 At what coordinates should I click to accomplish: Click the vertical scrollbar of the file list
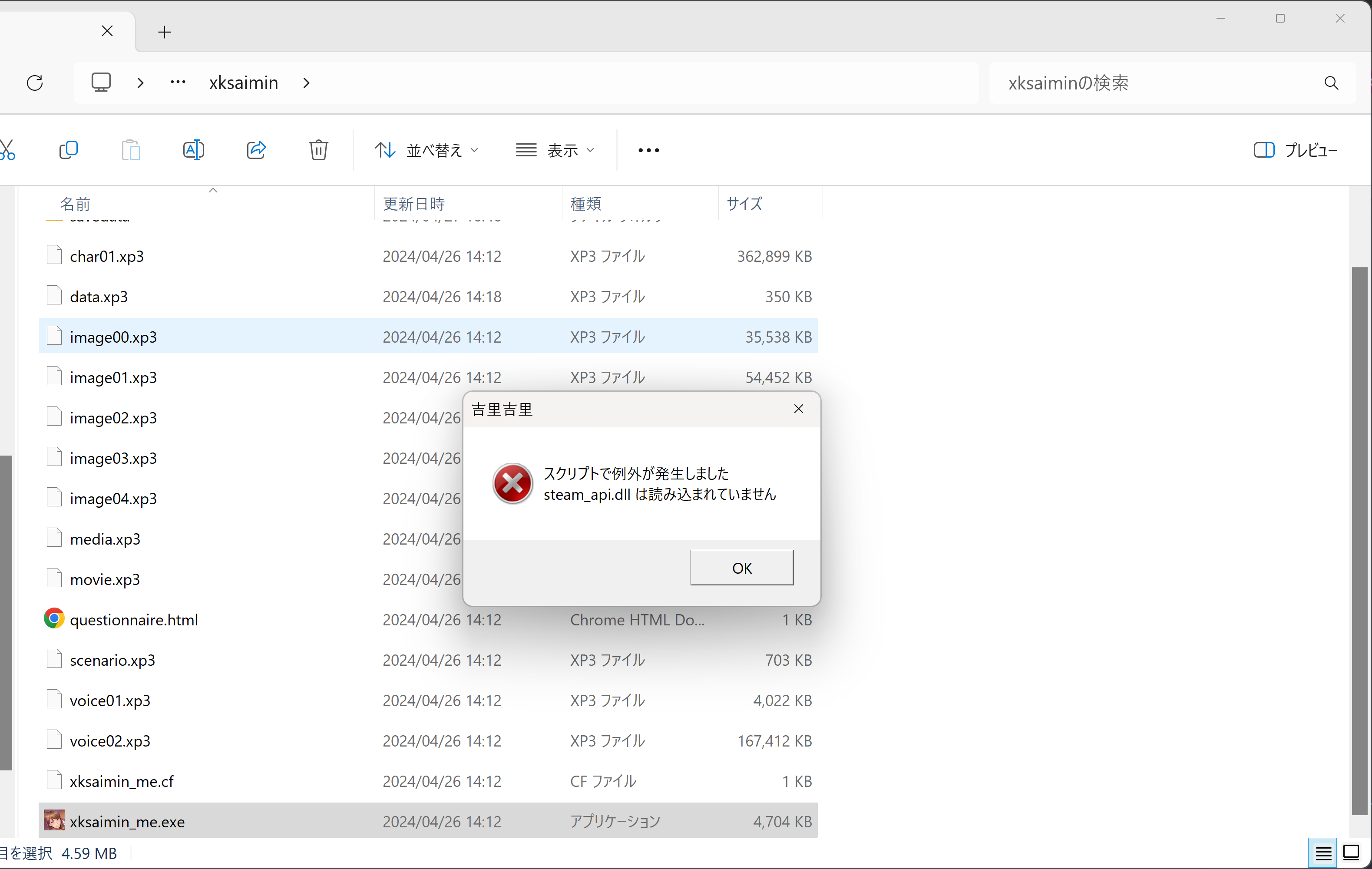pos(1359,542)
